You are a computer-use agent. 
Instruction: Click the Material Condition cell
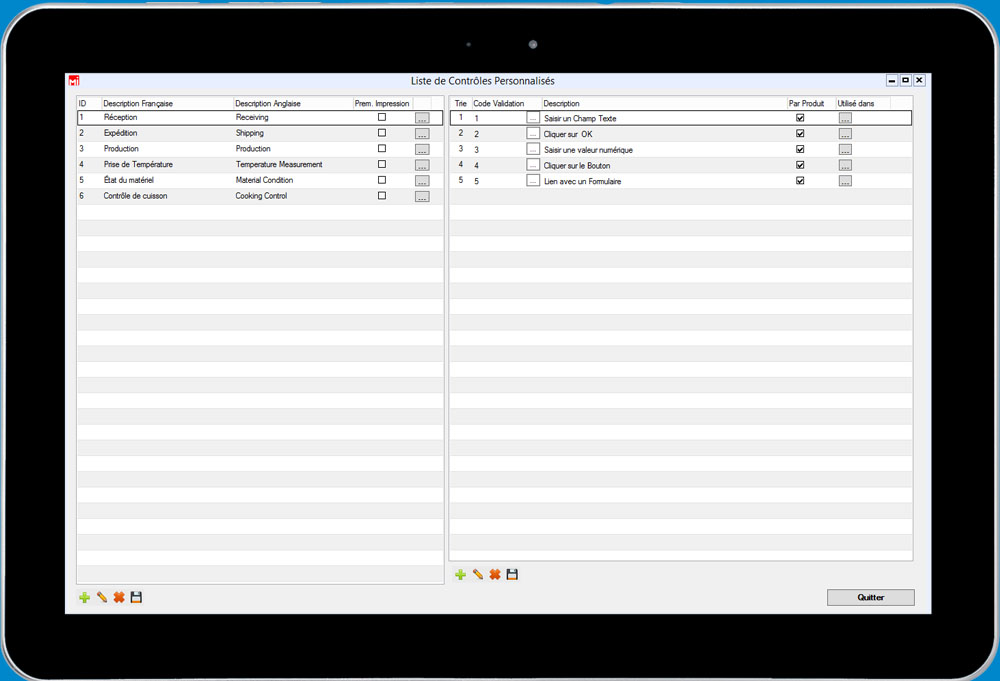(x=264, y=180)
